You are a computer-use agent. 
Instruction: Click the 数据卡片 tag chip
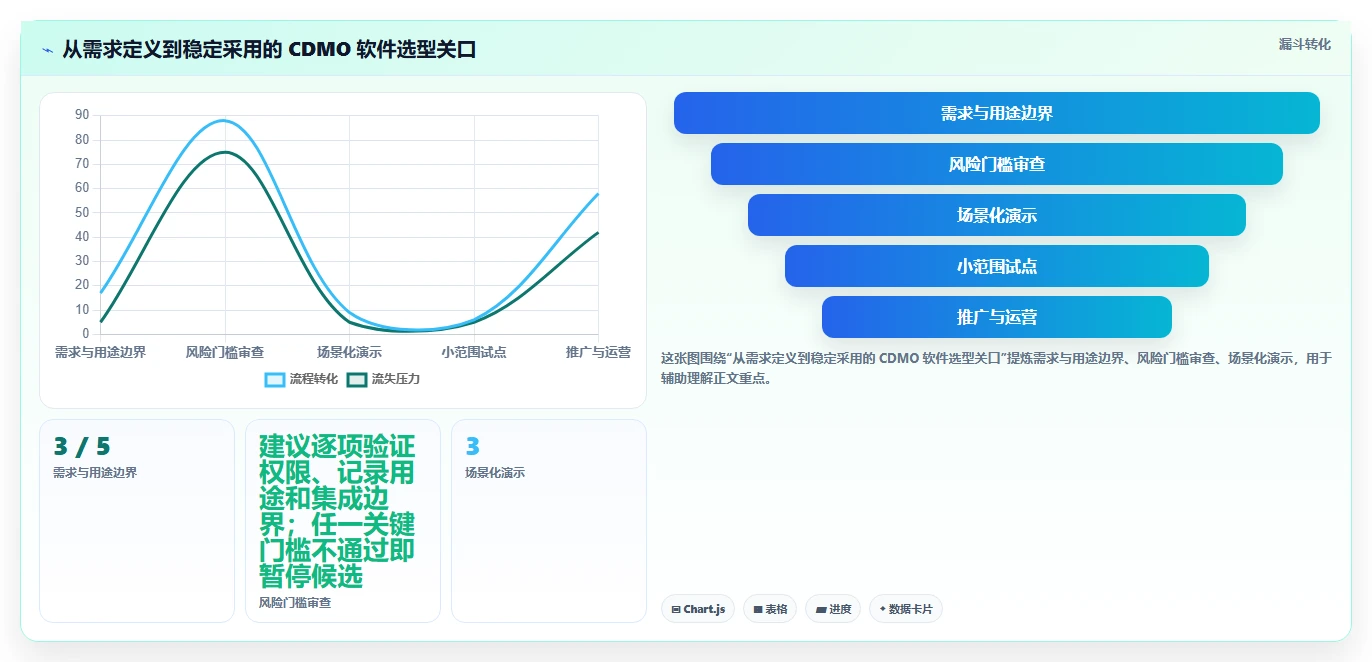click(906, 609)
